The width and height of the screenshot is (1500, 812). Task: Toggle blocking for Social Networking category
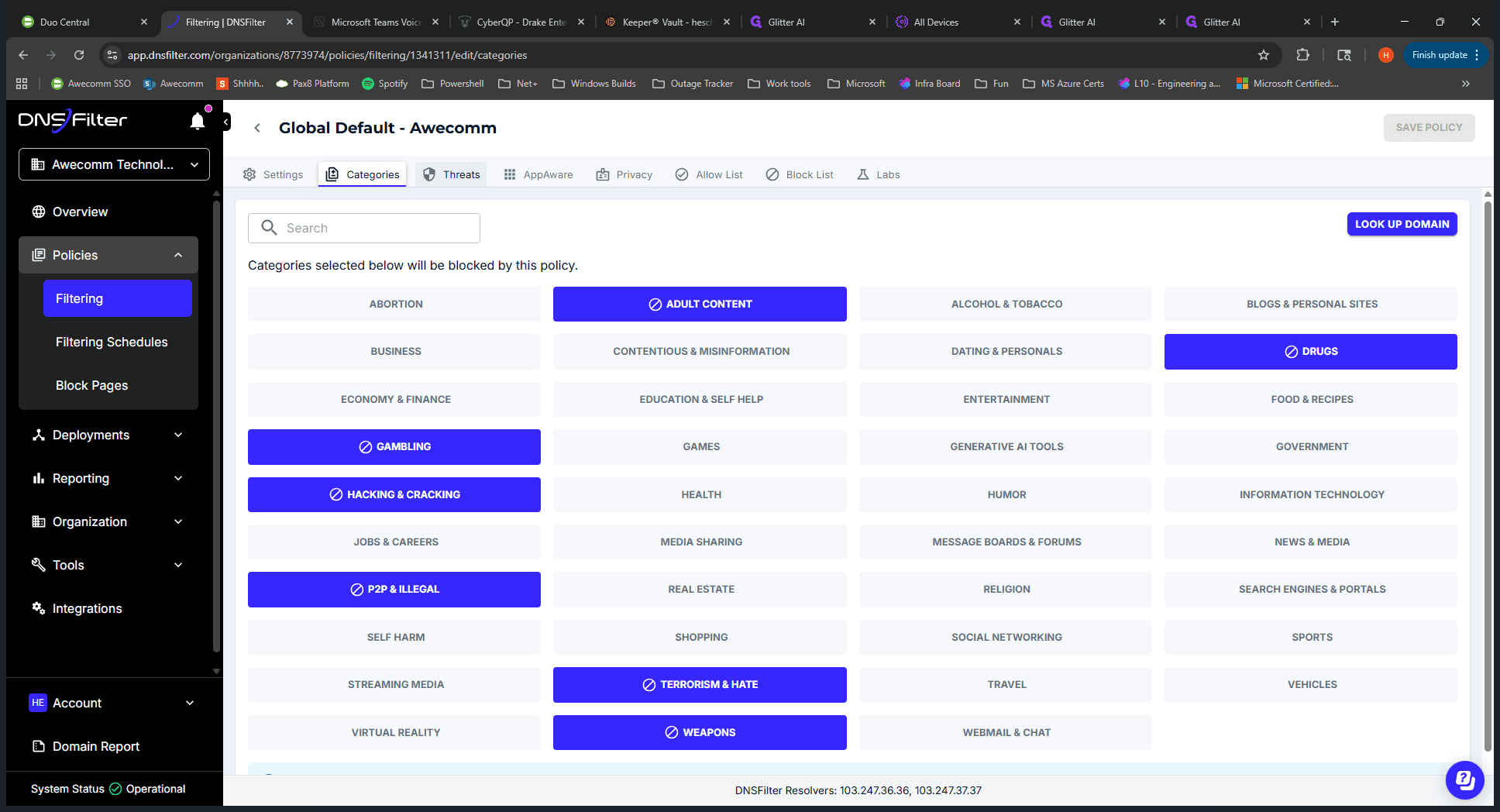pyautogui.click(x=1006, y=637)
